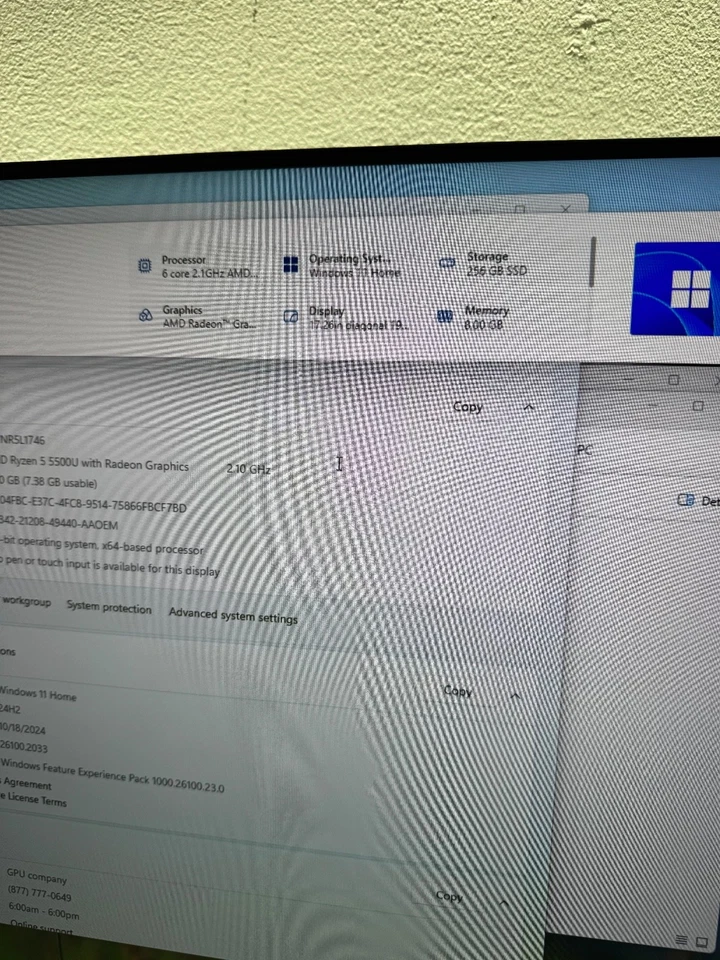Click 'Windows Feature Experience Pack 1000.26100.23.0' text
Screen dimensions: 720x960
[x=112, y=776]
